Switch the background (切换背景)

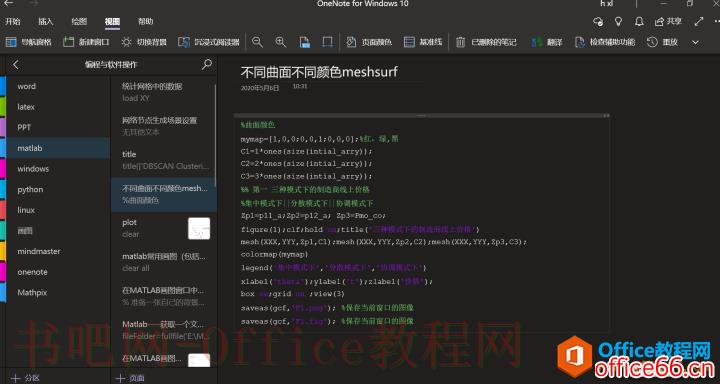click(144, 42)
